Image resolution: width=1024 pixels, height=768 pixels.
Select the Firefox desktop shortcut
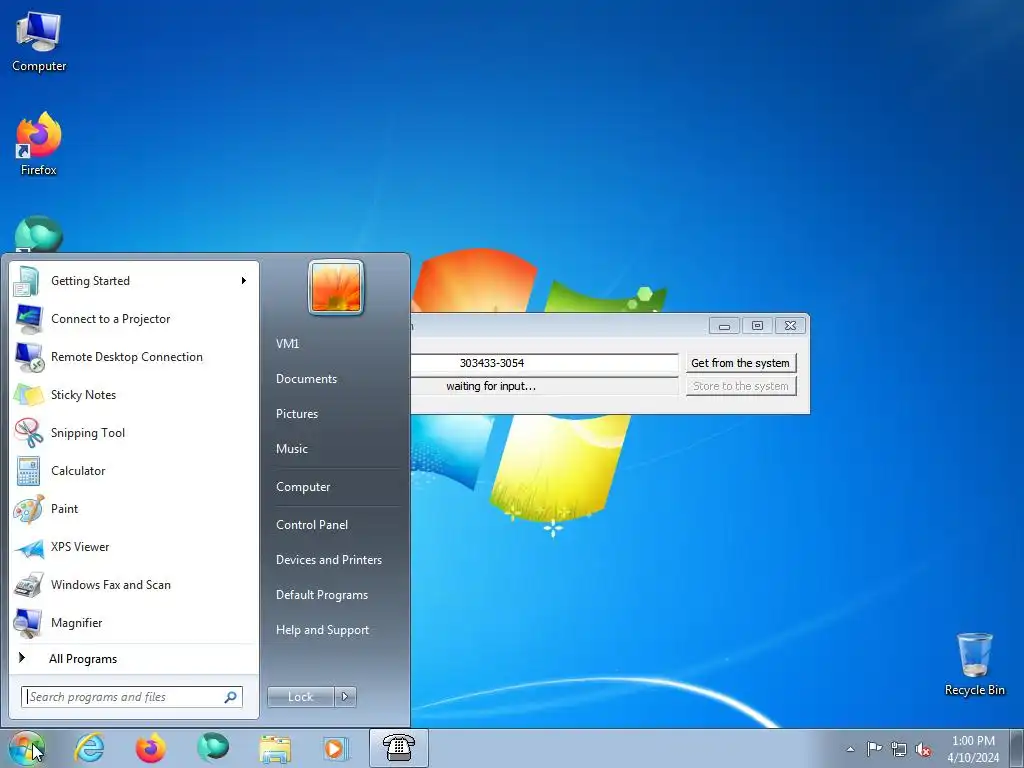point(39,144)
